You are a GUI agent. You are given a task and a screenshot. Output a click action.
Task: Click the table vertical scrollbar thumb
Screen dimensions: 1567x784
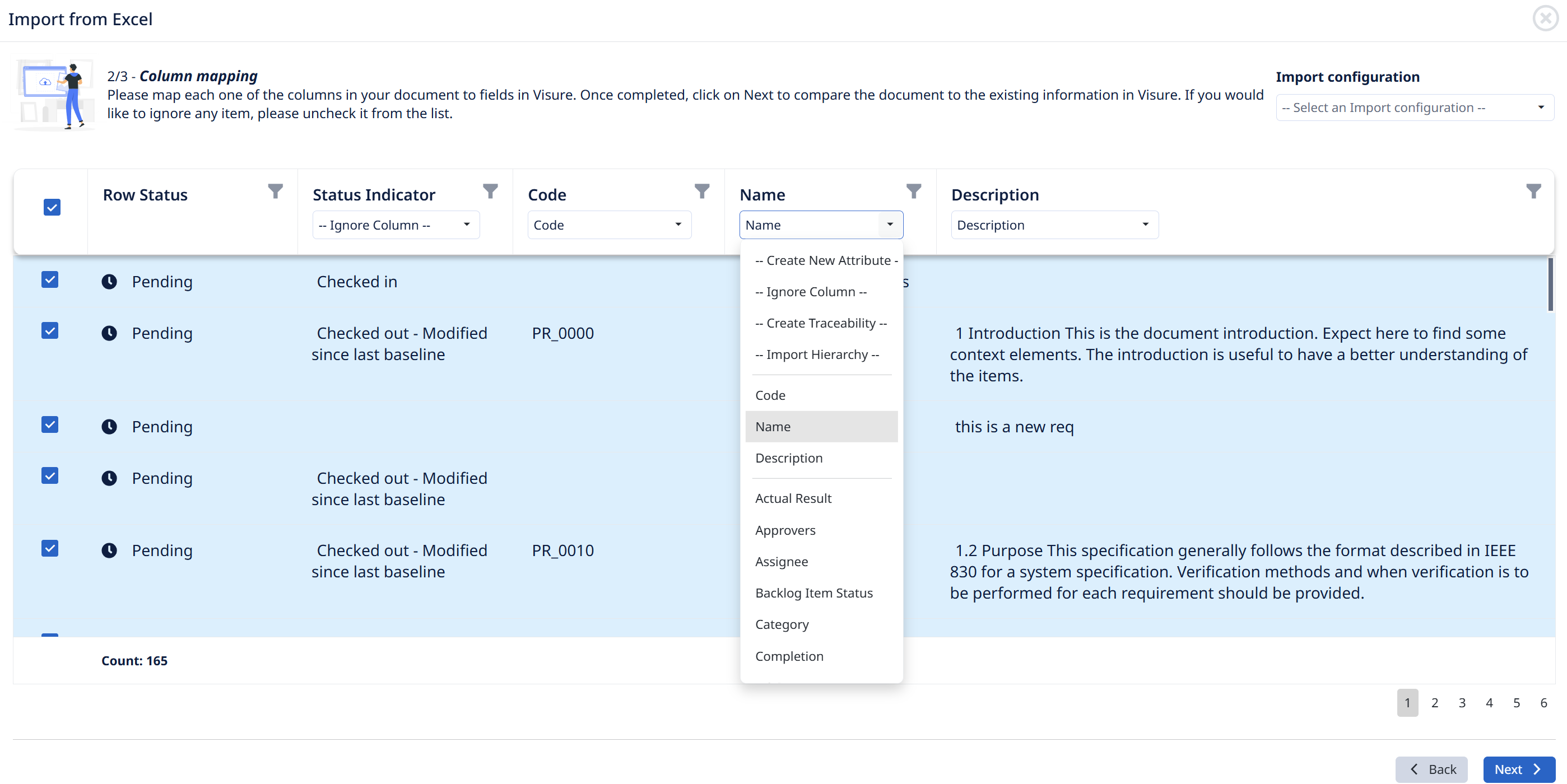click(x=1551, y=284)
